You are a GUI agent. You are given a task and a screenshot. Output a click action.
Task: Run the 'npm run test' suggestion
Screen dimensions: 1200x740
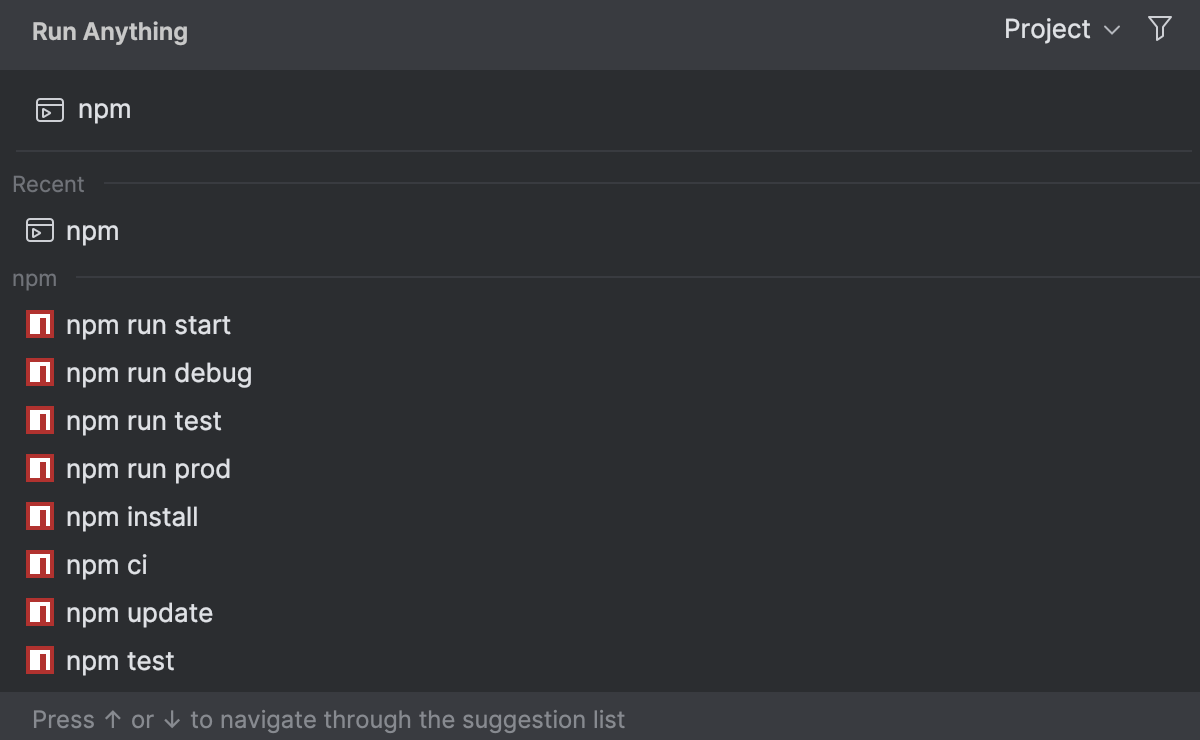[143, 420]
